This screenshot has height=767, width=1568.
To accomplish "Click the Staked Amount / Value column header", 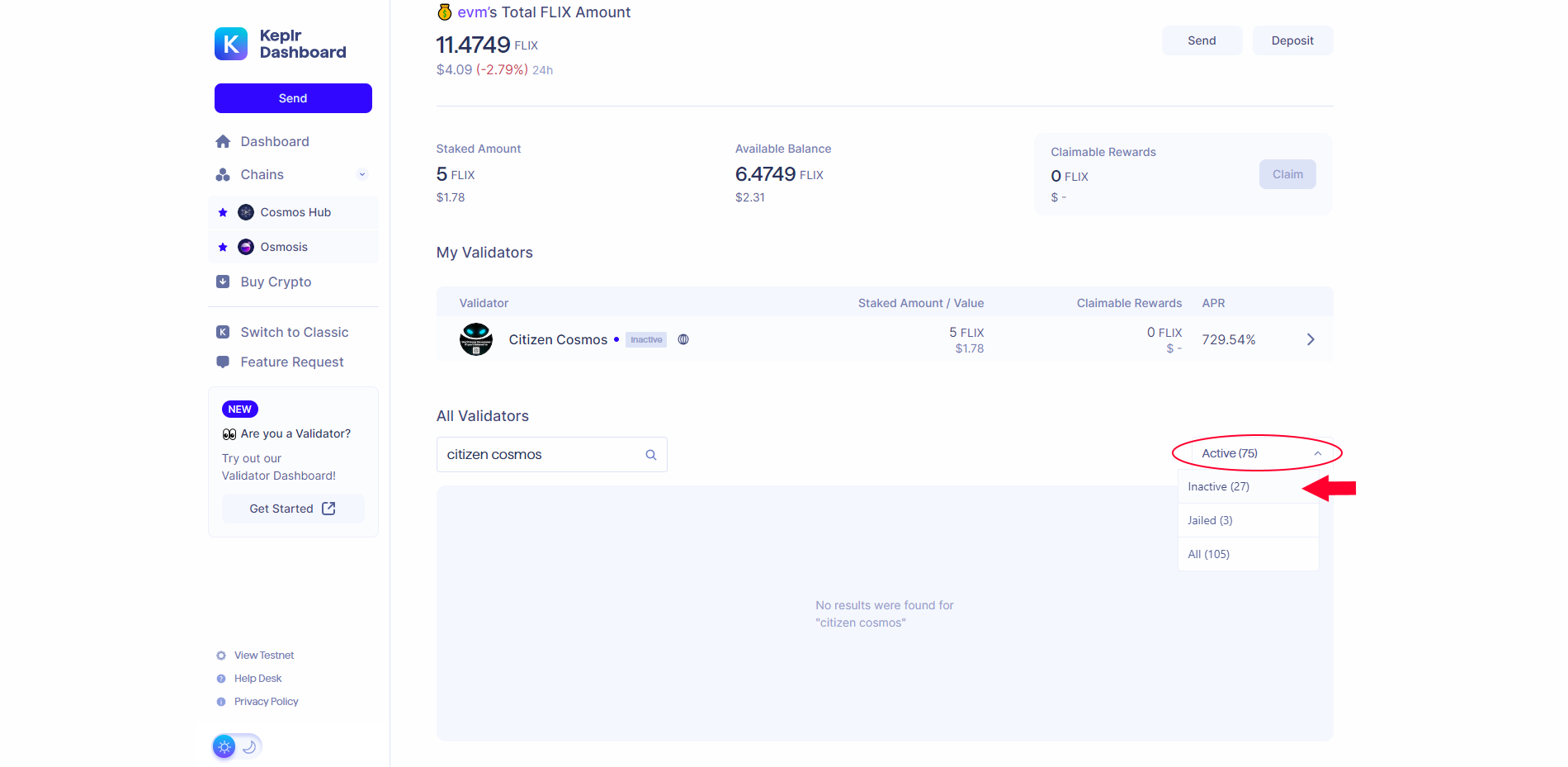I will pyautogui.click(x=921, y=303).
